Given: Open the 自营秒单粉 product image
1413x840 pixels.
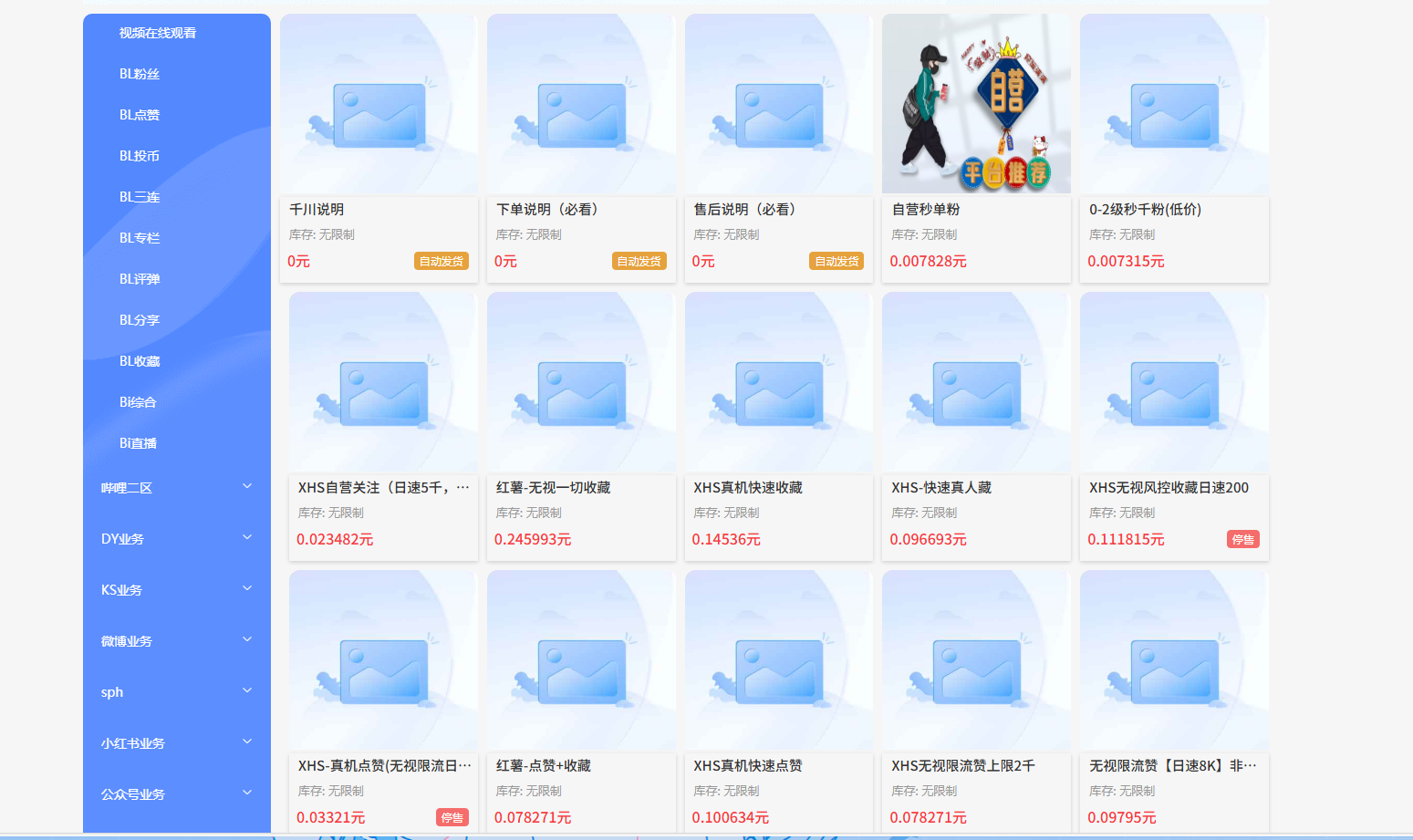Looking at the screenshot, I should click(x=976, y=103).
